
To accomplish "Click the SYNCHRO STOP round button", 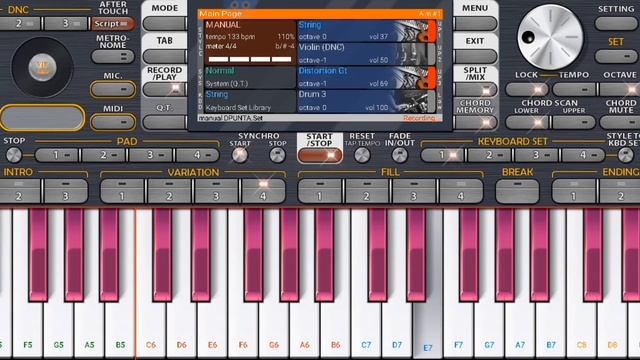I will click(278, 155).
